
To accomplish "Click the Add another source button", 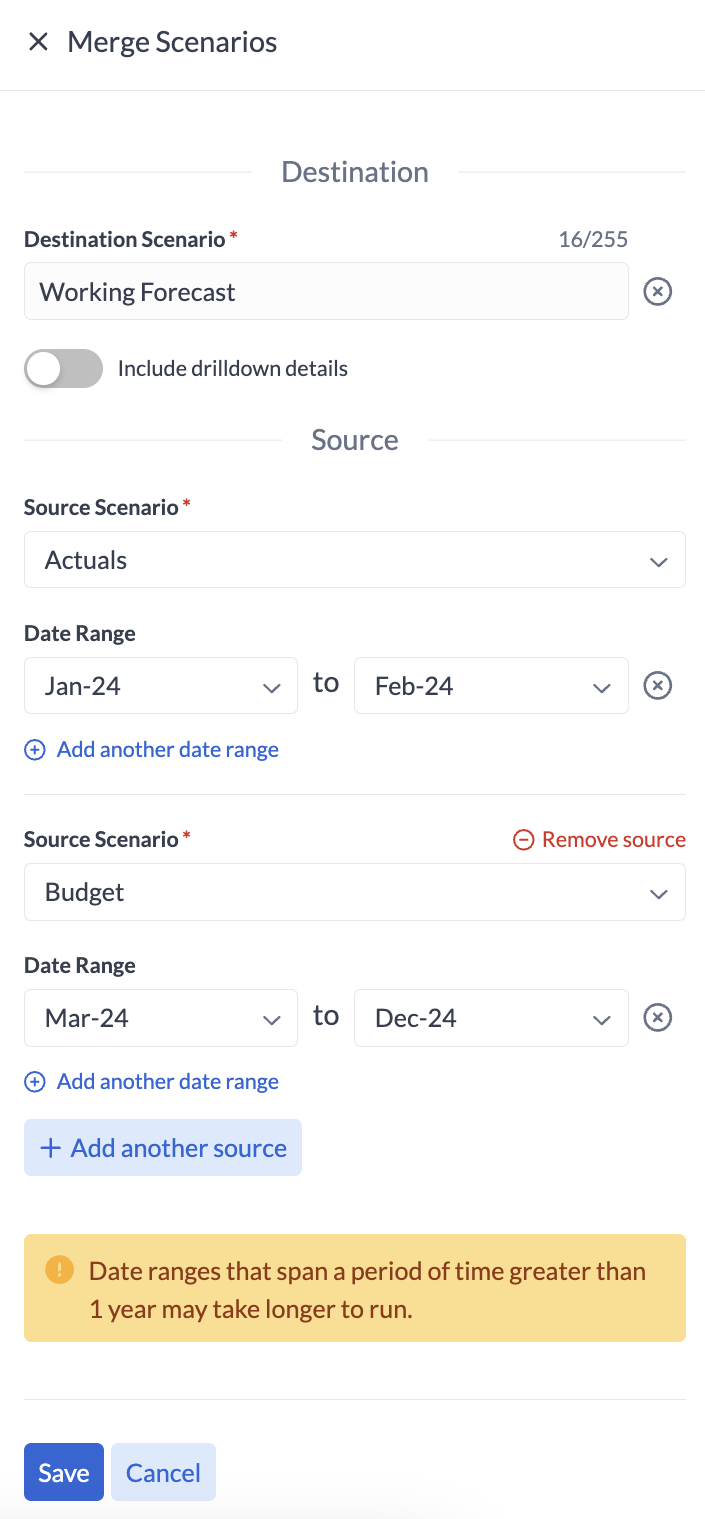I will point(163,1148).
